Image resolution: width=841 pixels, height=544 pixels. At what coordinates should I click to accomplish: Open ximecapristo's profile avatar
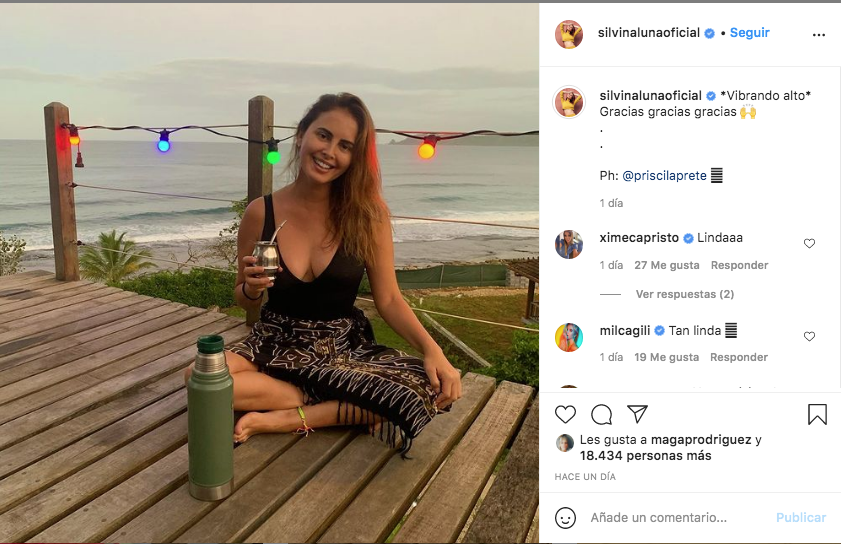[x=569, y=245]
